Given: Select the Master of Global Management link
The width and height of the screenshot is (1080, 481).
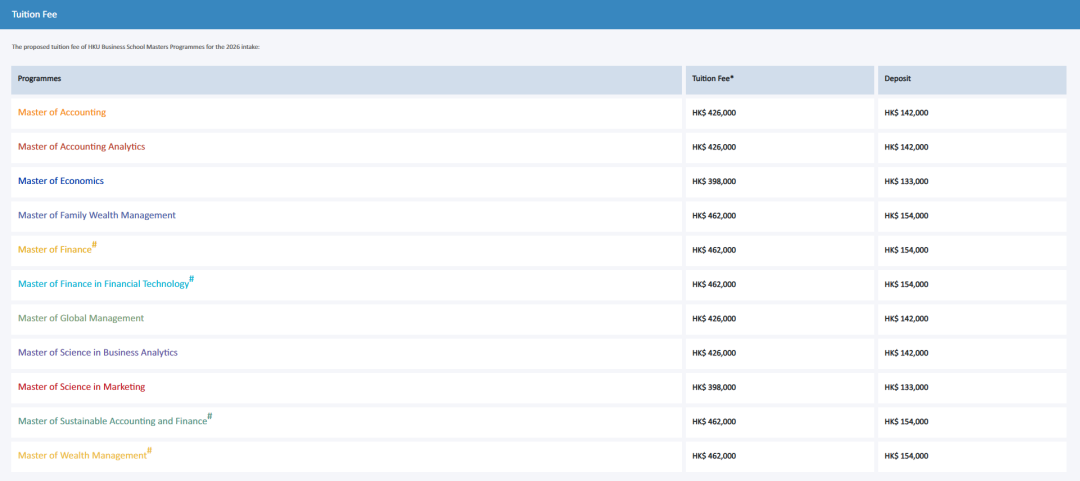Looking at the screenshot, I should click(81, 318).
